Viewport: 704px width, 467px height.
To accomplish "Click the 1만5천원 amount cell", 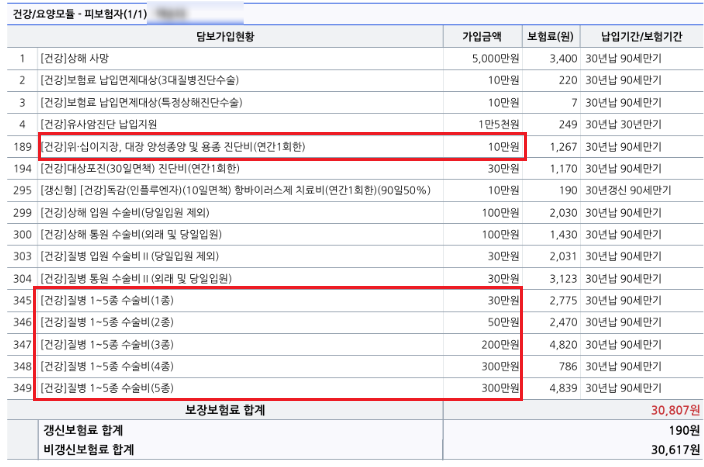I will [498, 124].
